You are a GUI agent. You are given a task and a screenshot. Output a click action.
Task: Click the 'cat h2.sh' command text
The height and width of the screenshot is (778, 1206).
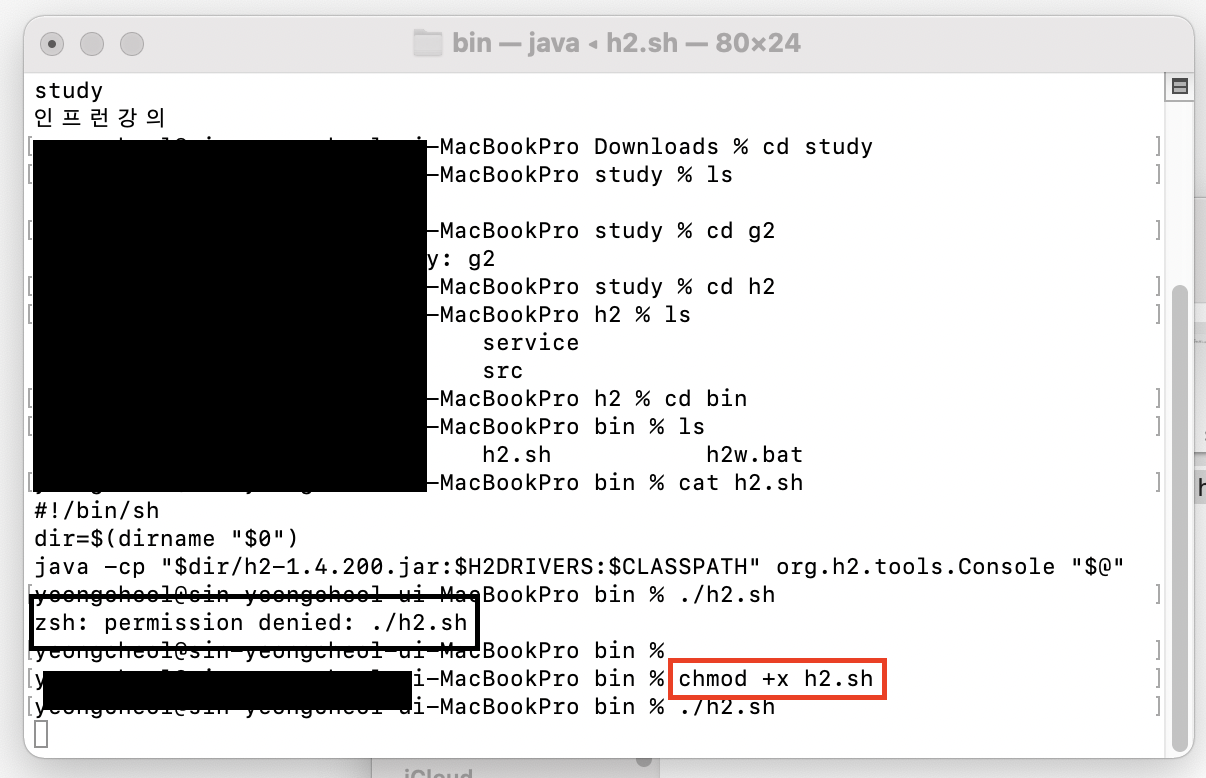[741, 483]
